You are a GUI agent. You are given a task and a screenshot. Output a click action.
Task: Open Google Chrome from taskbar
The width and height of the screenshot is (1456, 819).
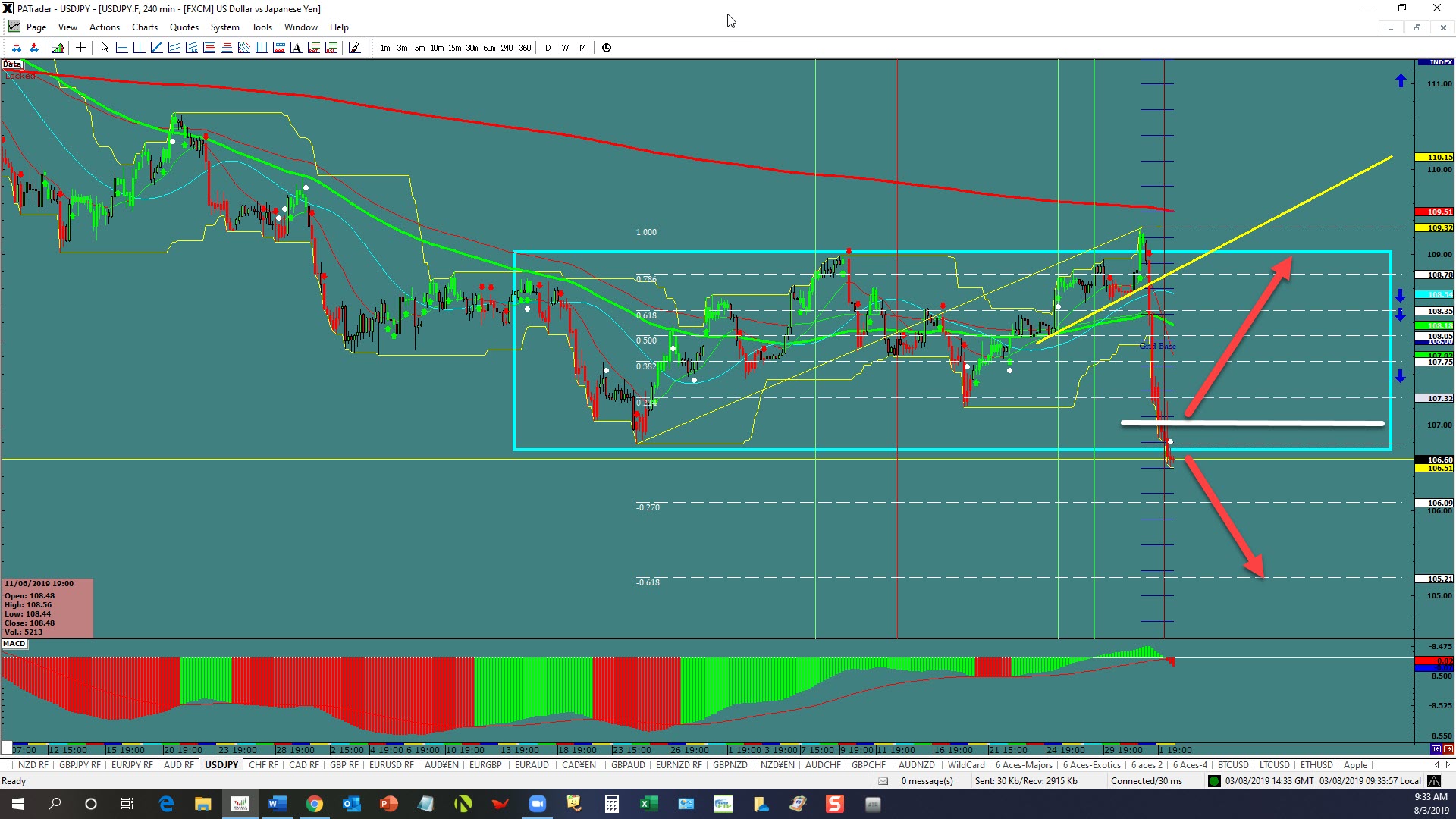(x=314, y=804)
